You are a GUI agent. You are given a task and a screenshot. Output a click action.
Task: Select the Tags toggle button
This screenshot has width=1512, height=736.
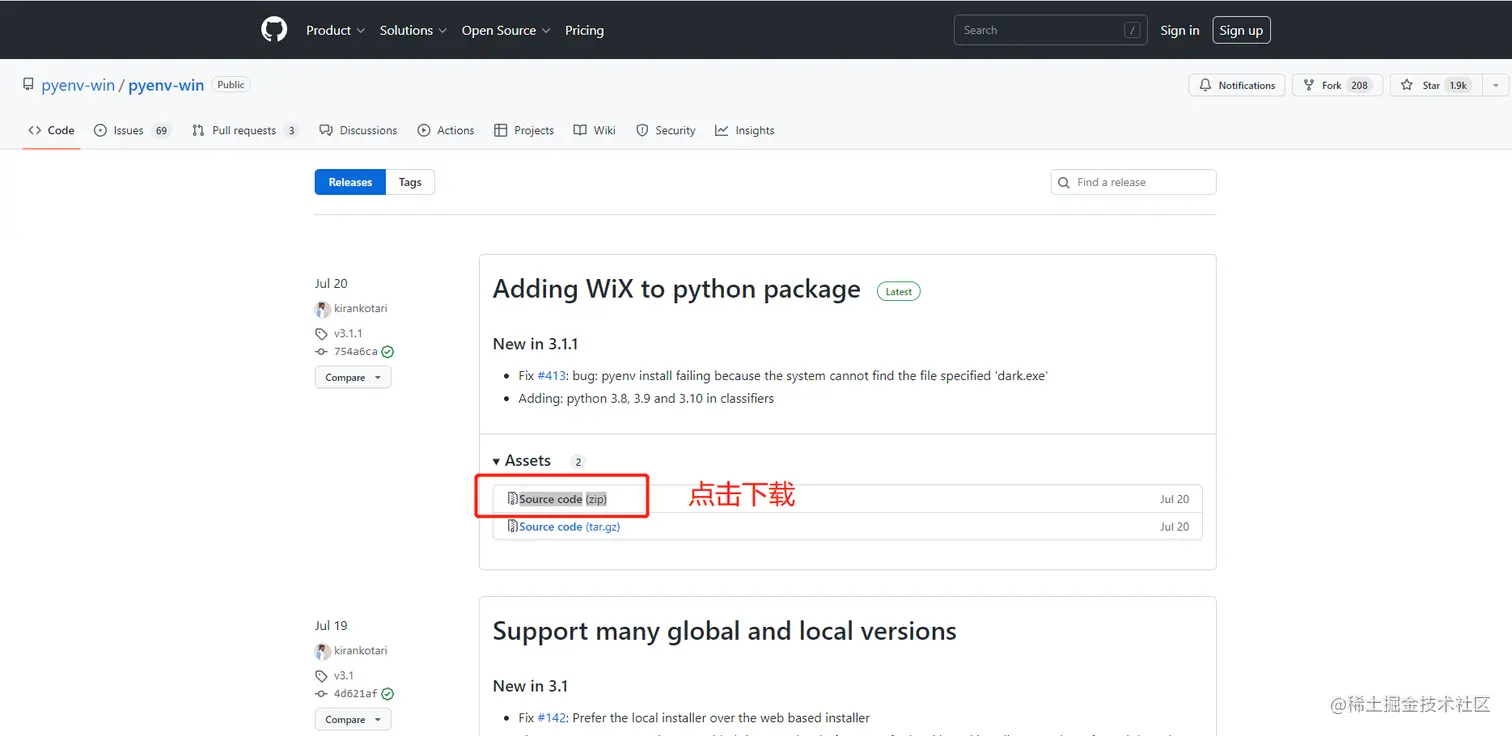(x=410, y=182)
